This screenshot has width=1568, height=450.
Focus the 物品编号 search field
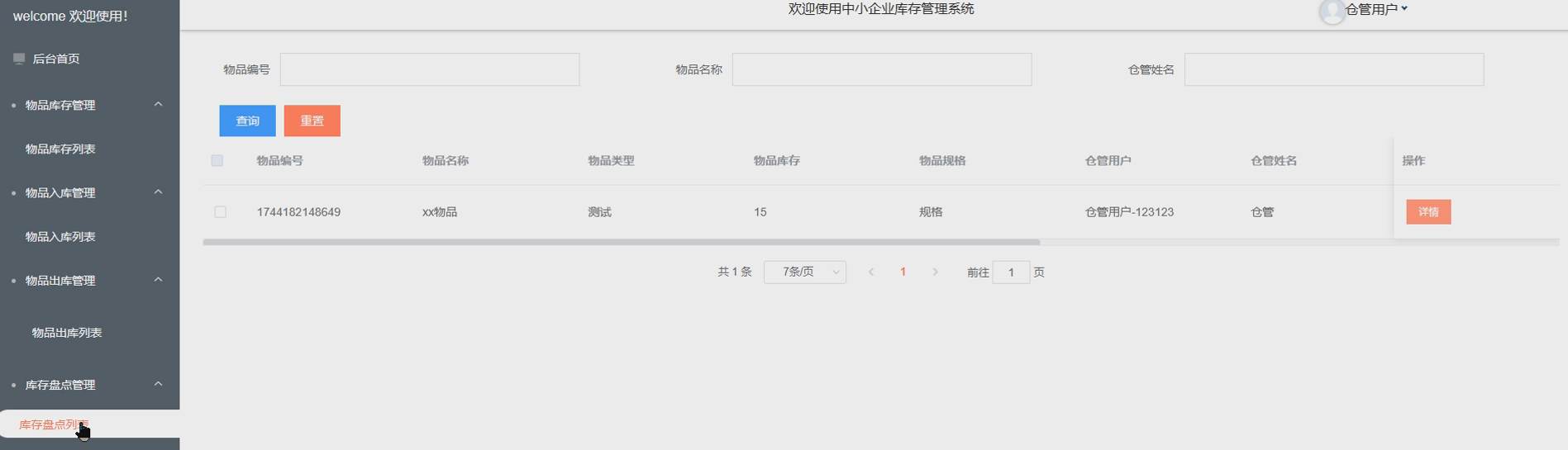pos(430,69)
